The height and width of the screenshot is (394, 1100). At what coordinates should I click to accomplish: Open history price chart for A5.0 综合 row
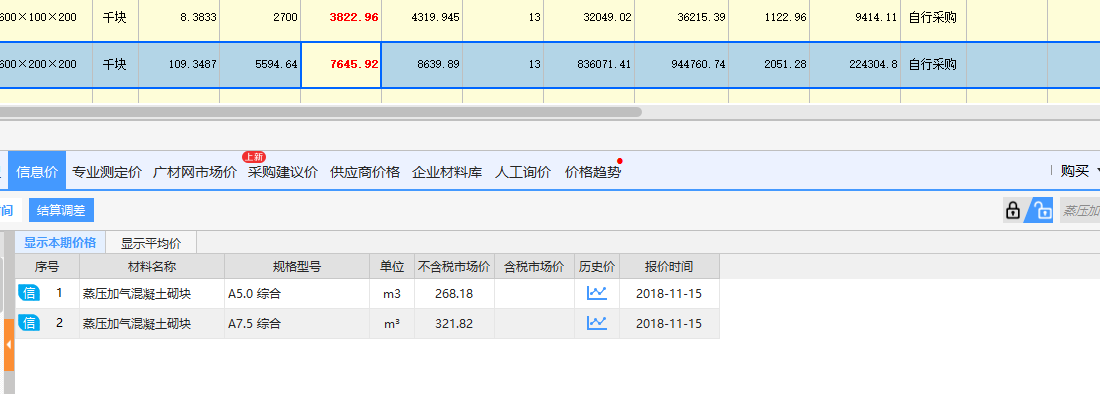click(x=596, y=294)
